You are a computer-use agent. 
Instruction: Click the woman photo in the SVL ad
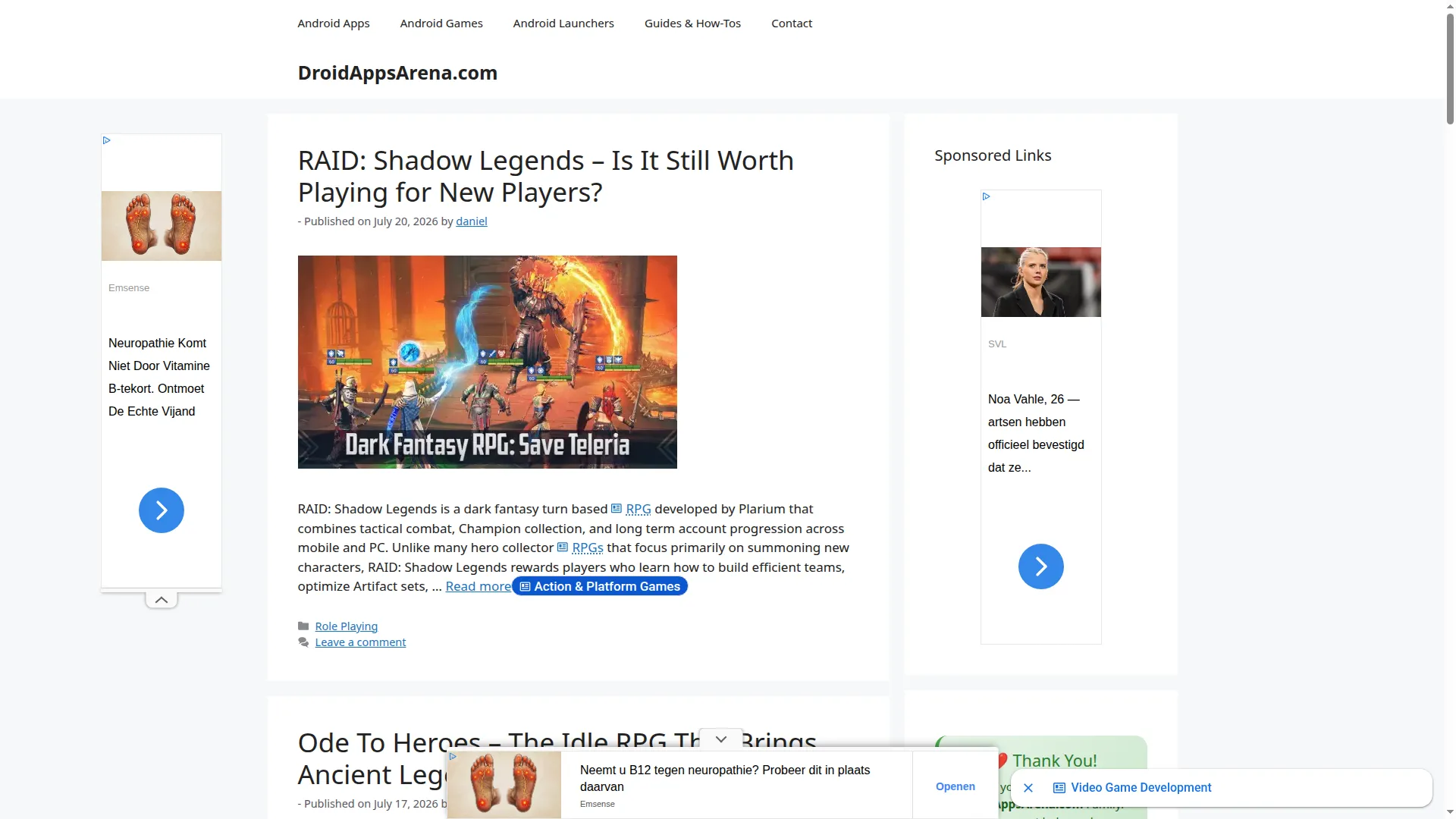click(x=1040, y=282)
